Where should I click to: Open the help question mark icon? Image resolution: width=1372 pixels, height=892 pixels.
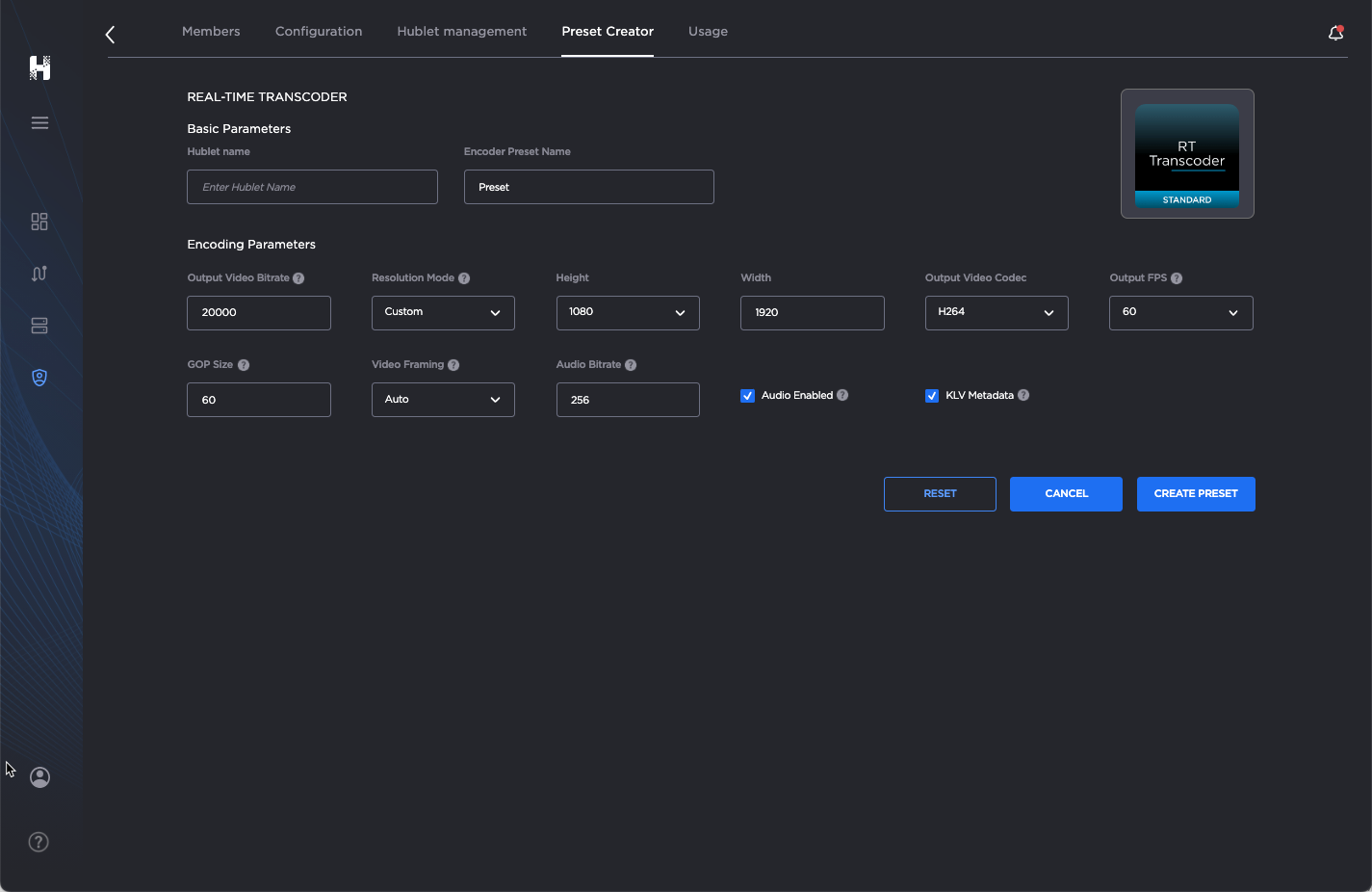pyautogui.click(x=39, y=842)
